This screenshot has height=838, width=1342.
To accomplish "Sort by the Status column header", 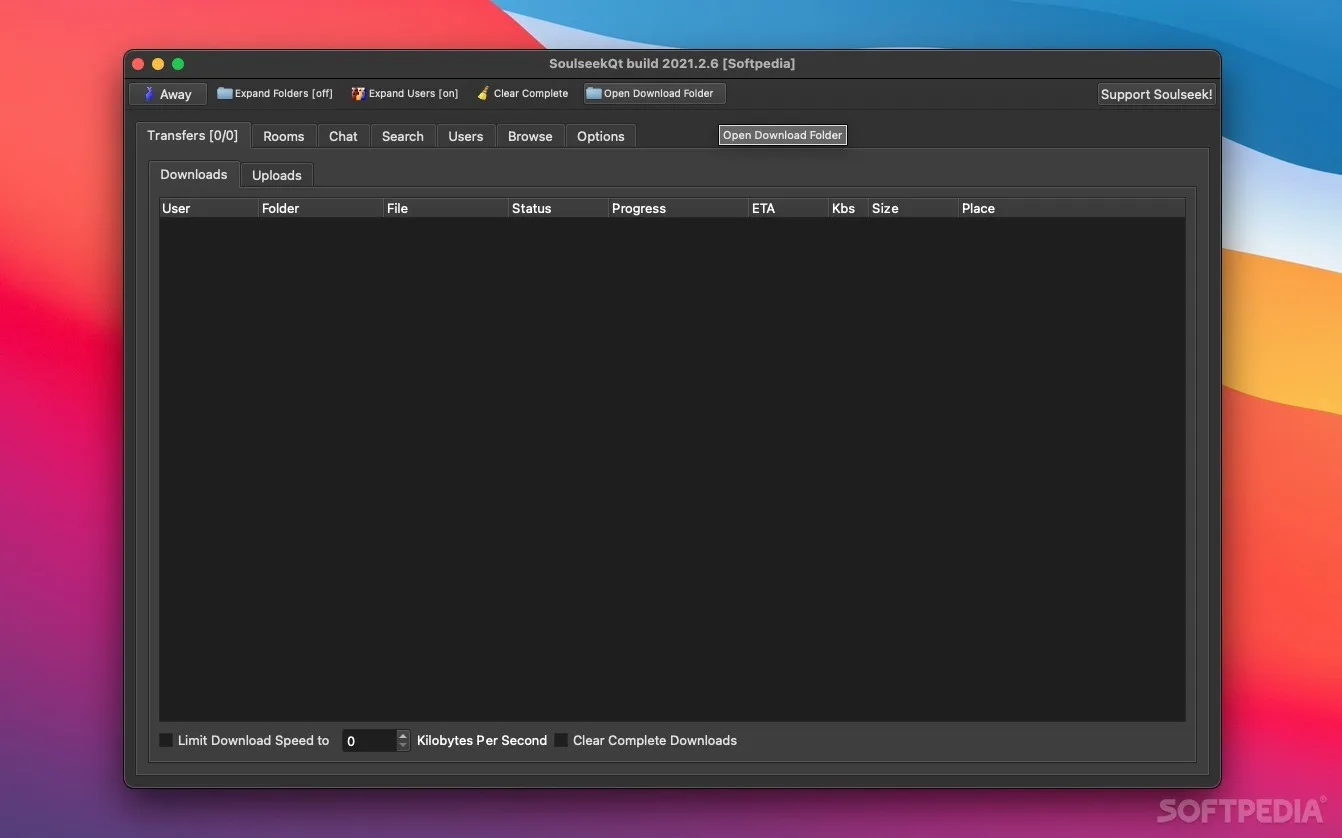I will [x=559, y=208].
